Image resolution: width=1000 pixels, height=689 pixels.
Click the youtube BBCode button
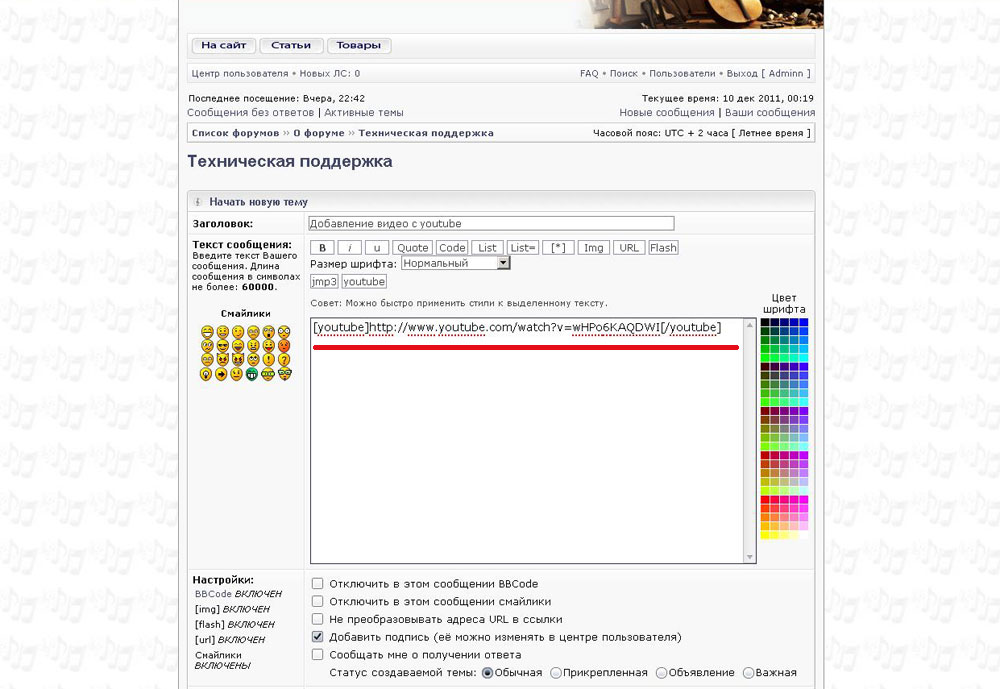(364, 282)
